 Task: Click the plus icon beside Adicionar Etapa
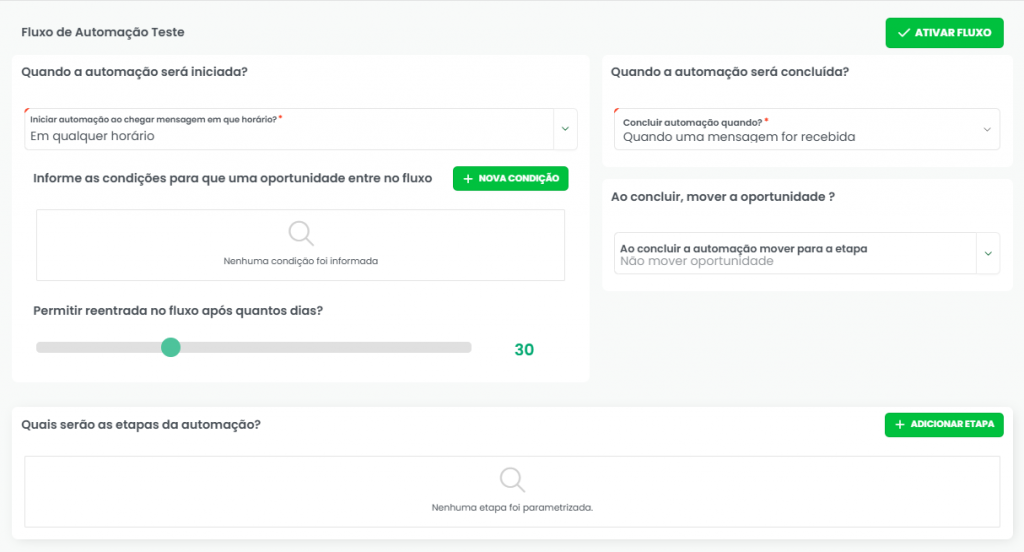tap(900, 425)
